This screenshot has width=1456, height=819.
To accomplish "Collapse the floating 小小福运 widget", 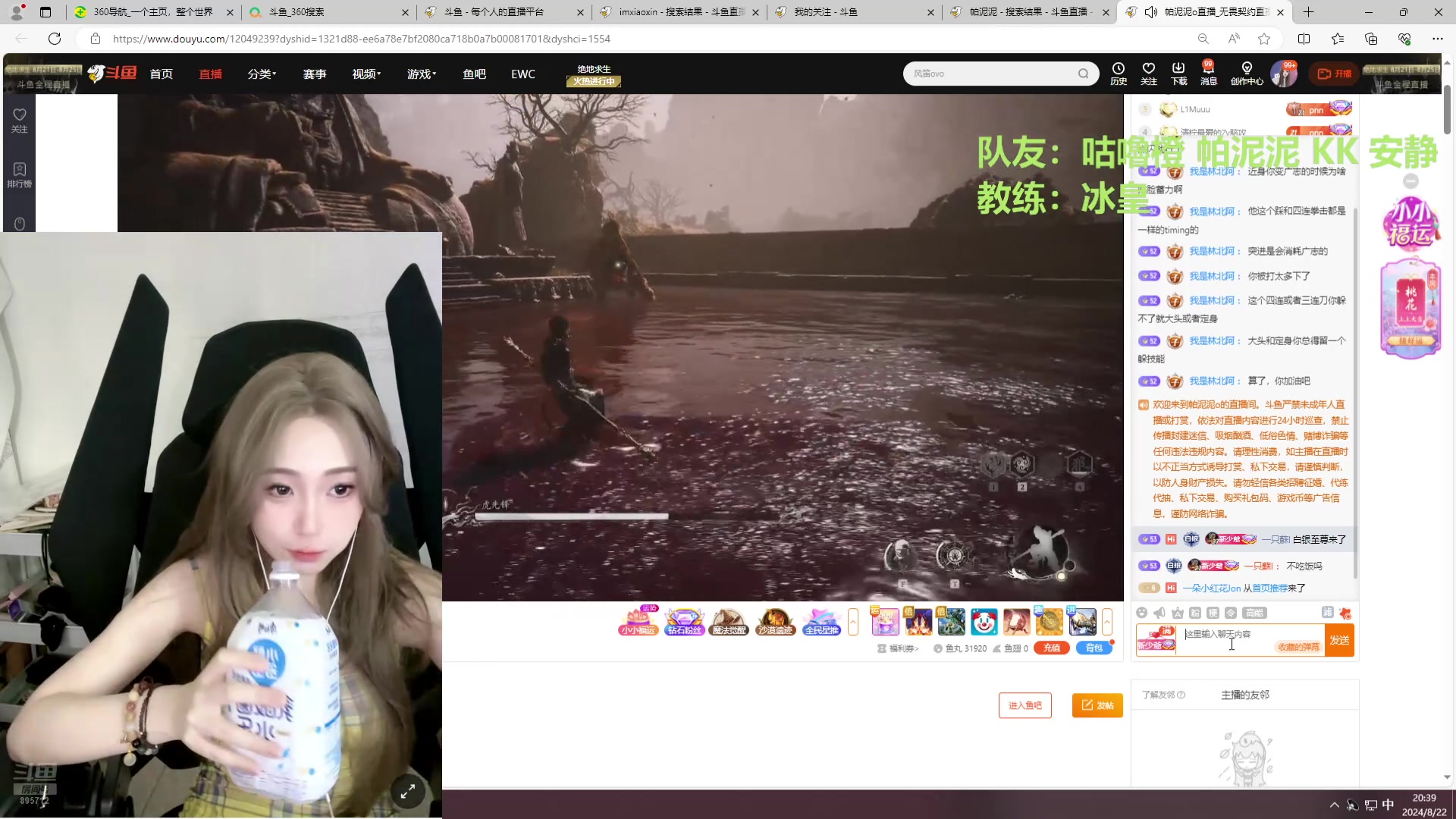I will [x=1410, y=180].
